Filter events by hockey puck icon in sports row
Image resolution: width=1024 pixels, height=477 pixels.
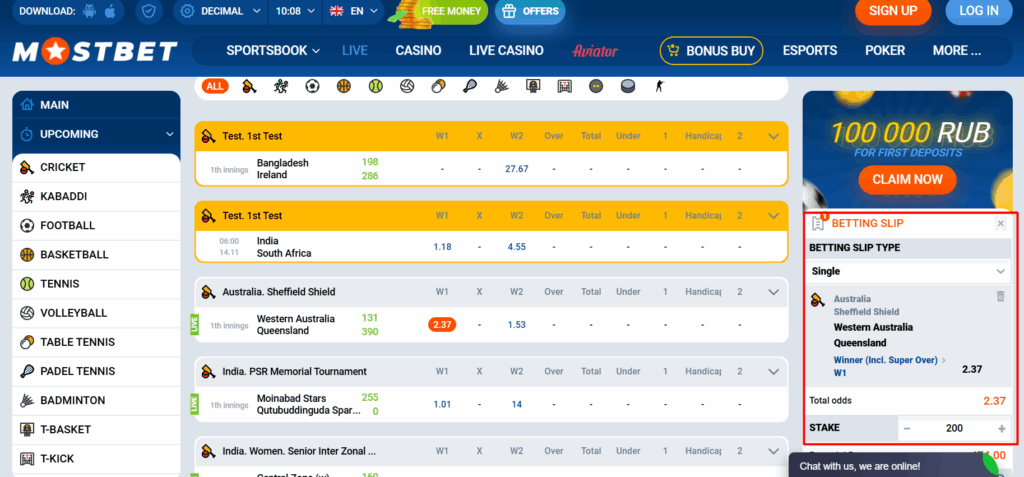point(628,86)
